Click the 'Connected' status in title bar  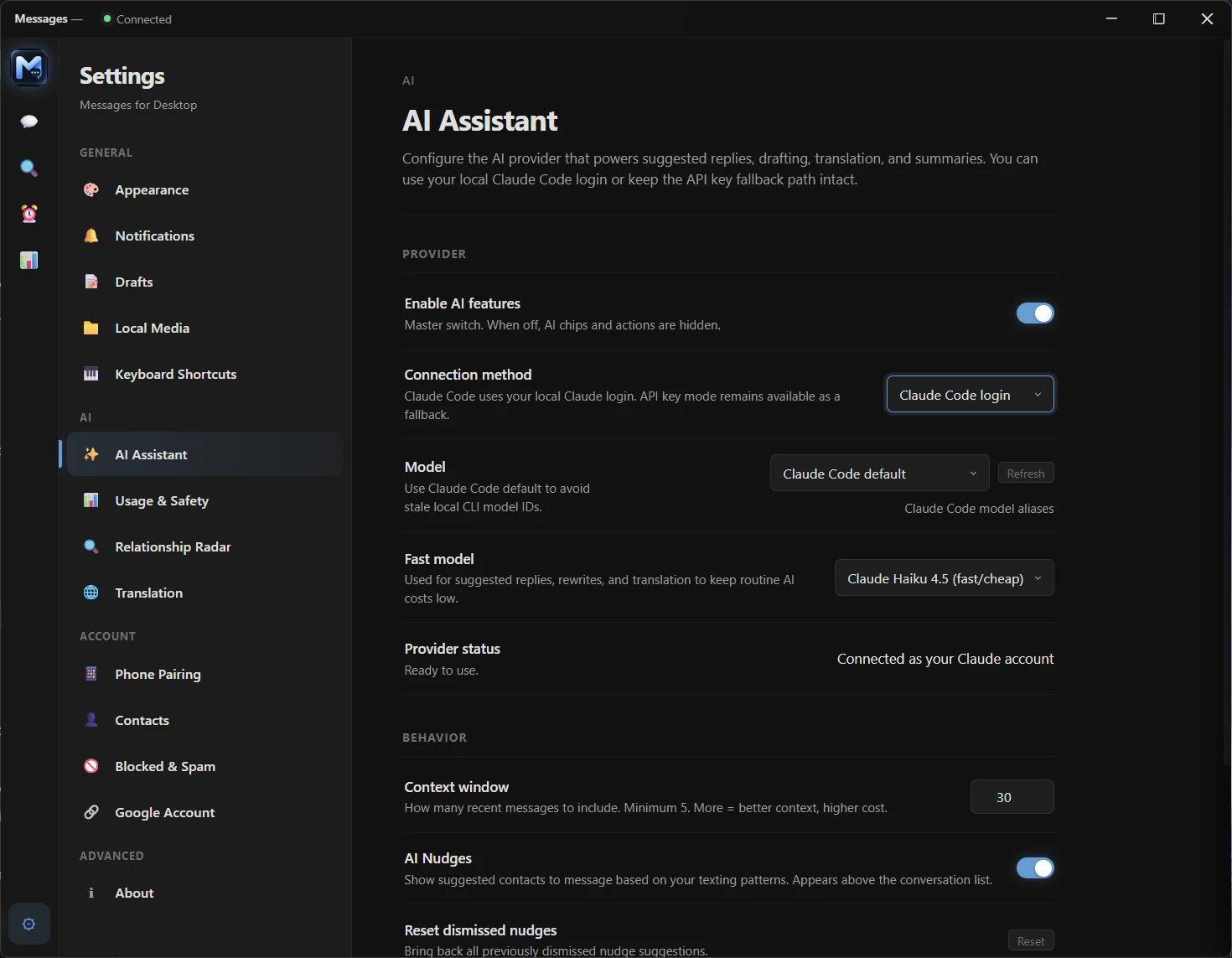[x=137, y=19]
